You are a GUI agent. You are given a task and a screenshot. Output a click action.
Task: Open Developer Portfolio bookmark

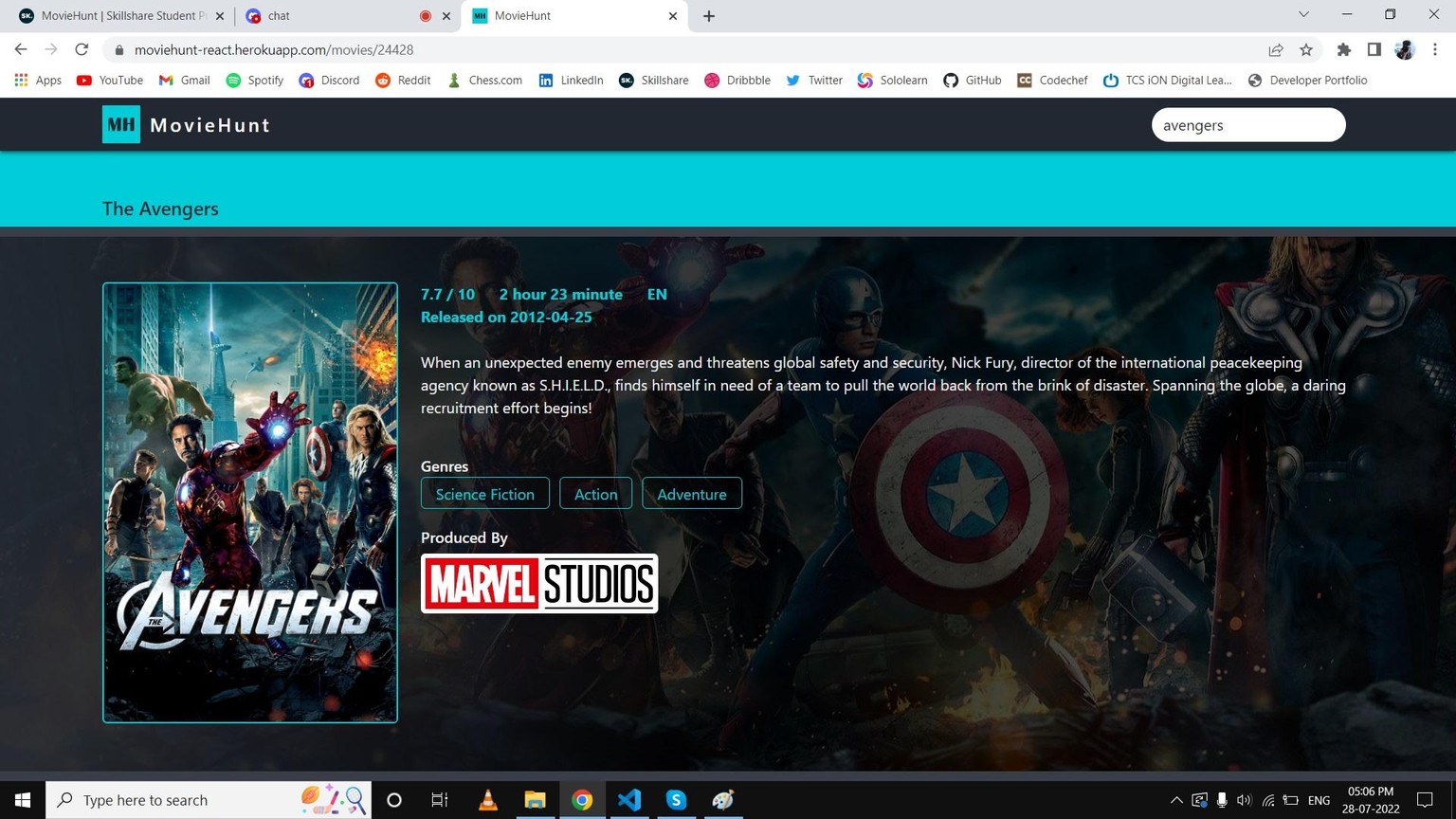coord(1307,81)
